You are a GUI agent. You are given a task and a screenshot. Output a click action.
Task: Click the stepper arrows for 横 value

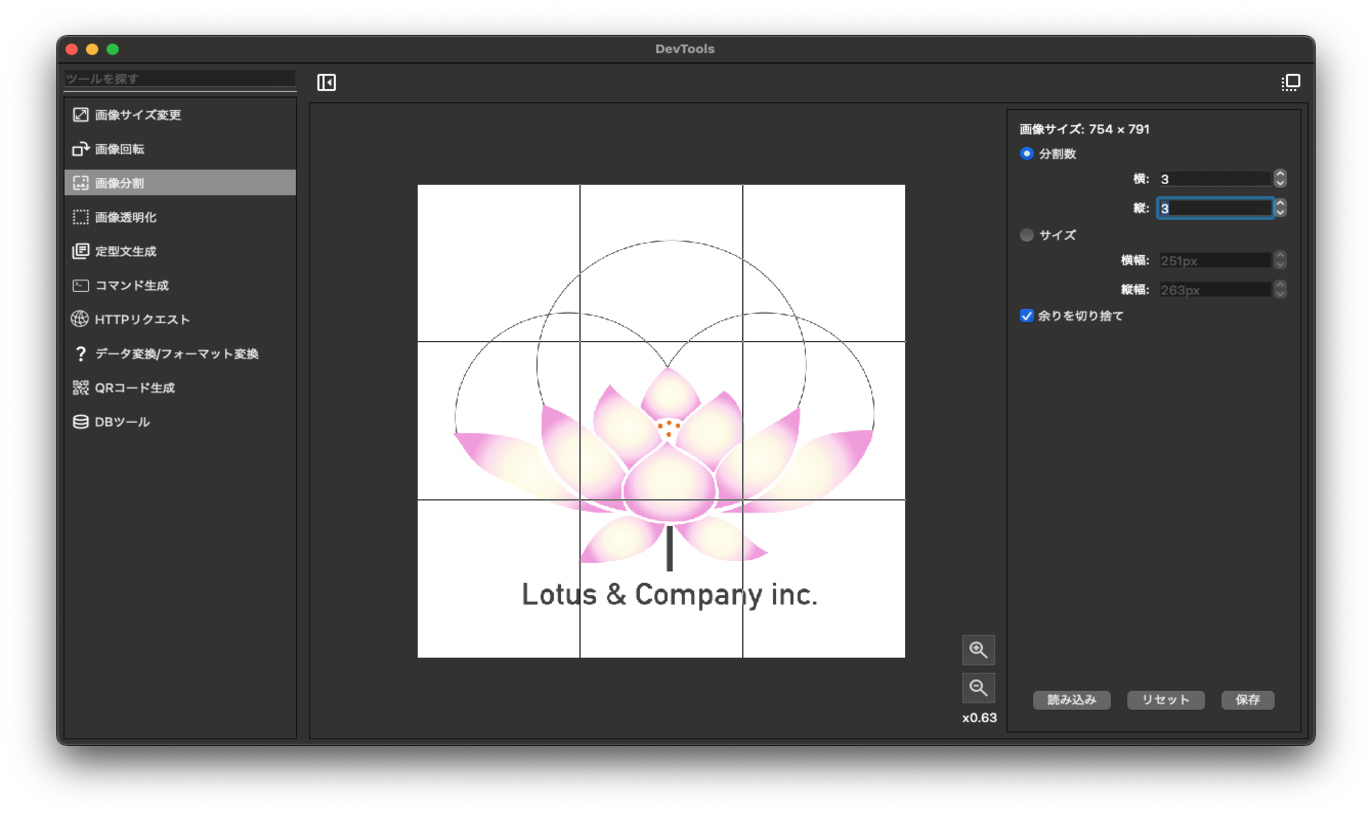coord(1280,179)
